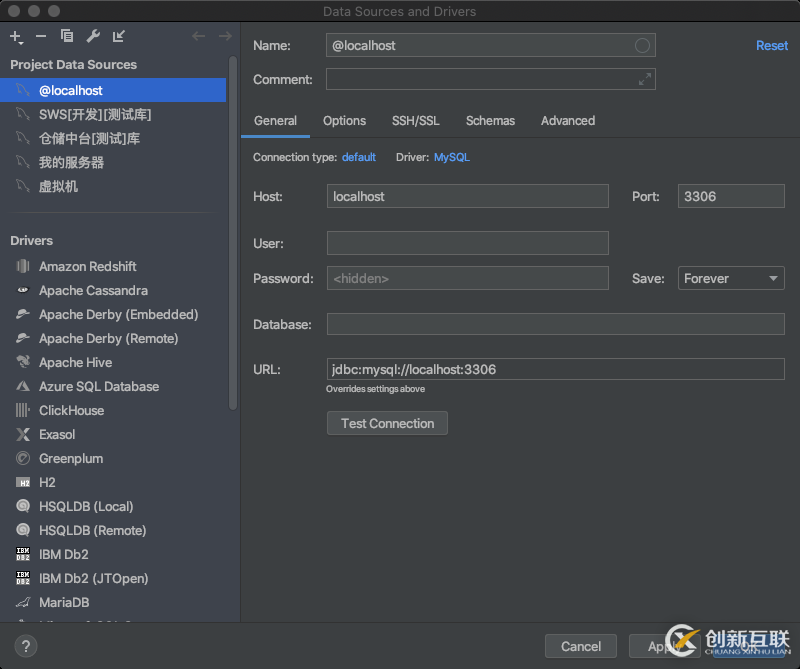This screenshot has height=669, width=800.
Task: Click the color circle in Name field
Action: [x=642, y=45]
